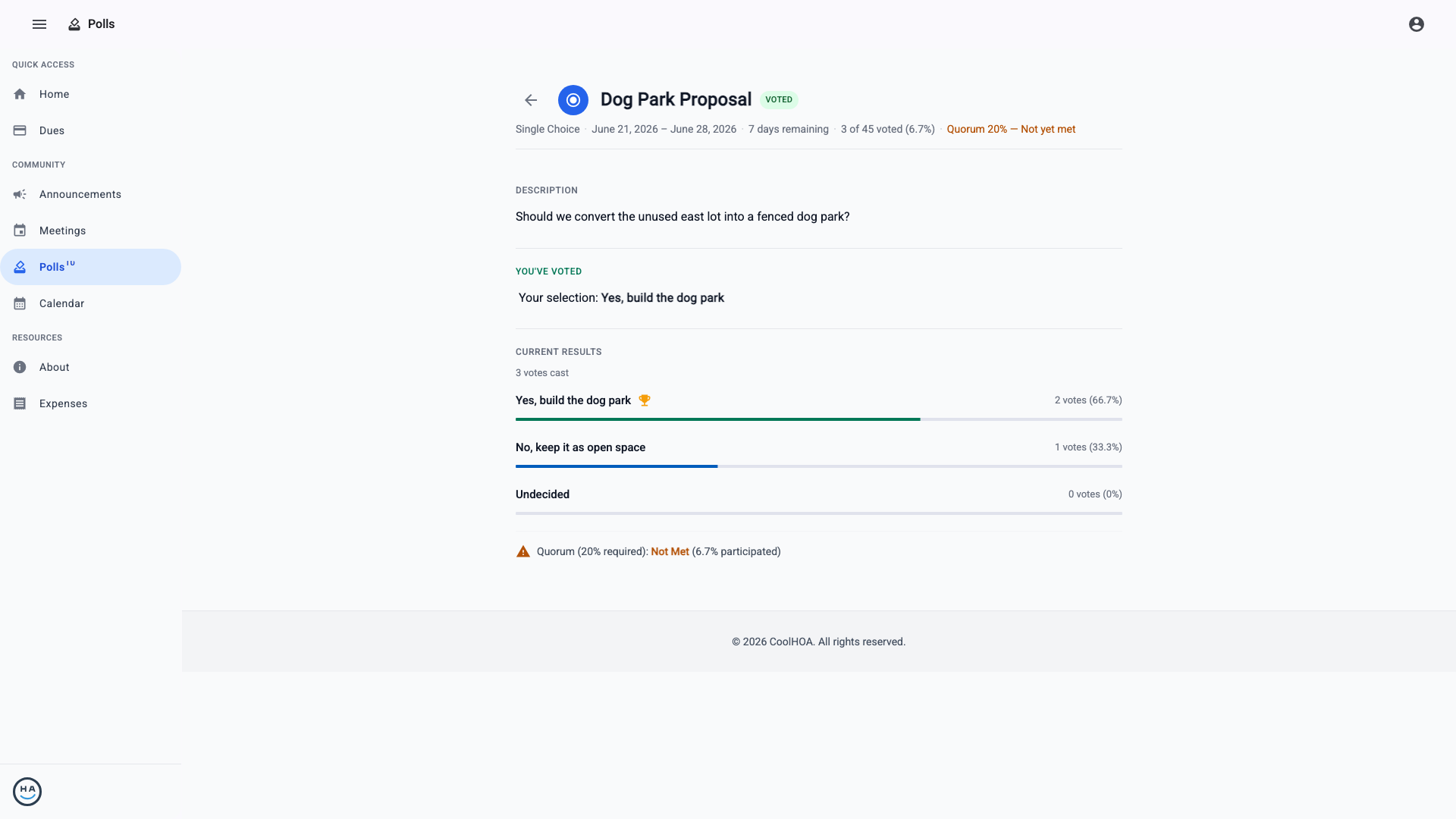This screenshot has width=1456, height=819.
Task: Click the 'Not Met' quorum status
Action: 670,551
